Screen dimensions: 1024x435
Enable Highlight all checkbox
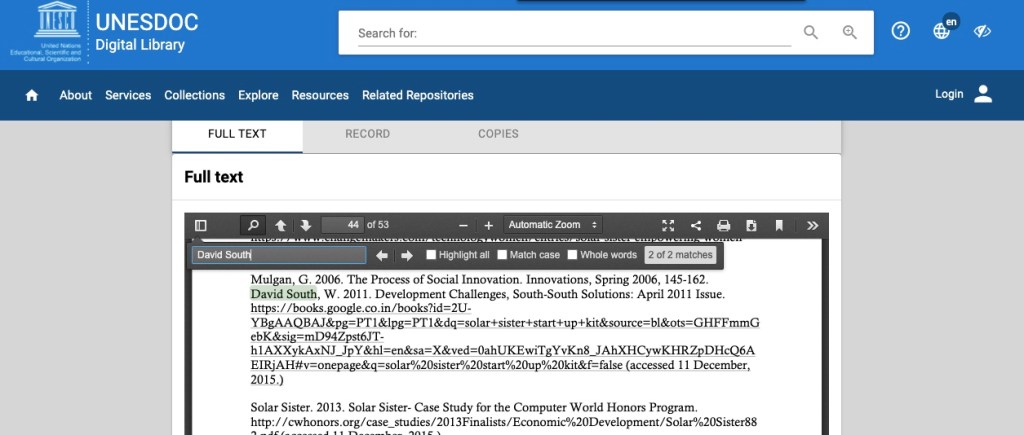[x=432, y=255]
